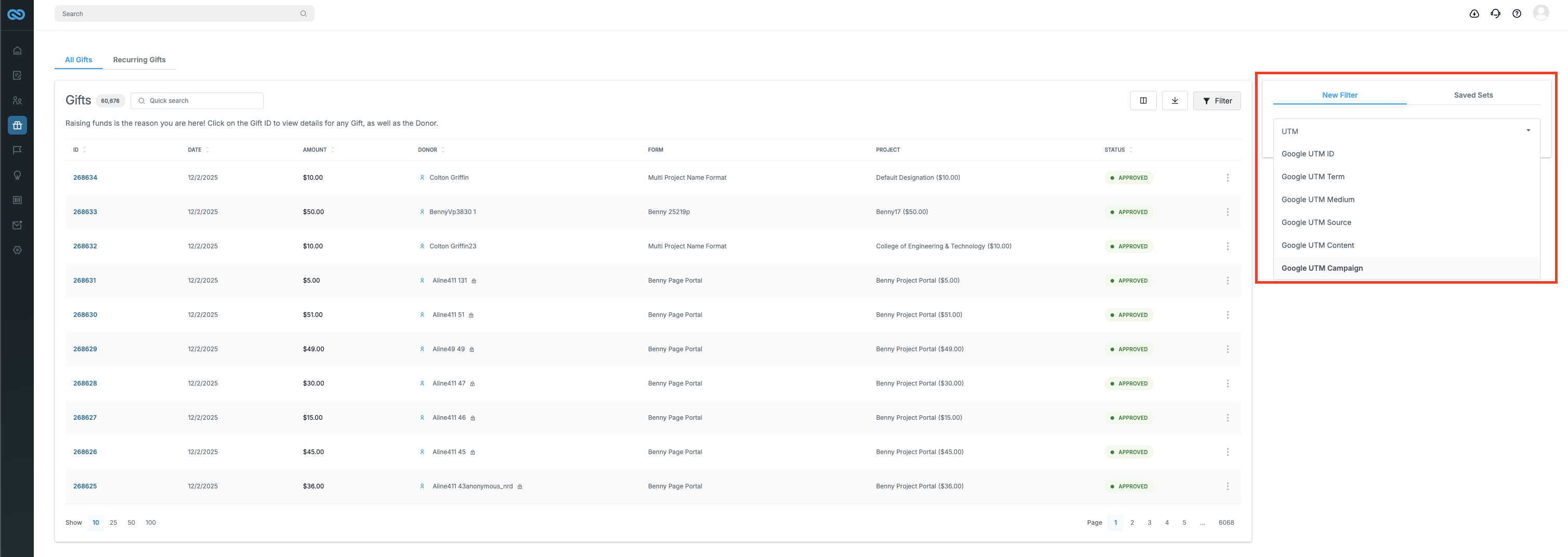Open the envelope mail icon in sidebar
Image resolution: width=1568 pixels, height=557 pixels.
coord(17,225)
